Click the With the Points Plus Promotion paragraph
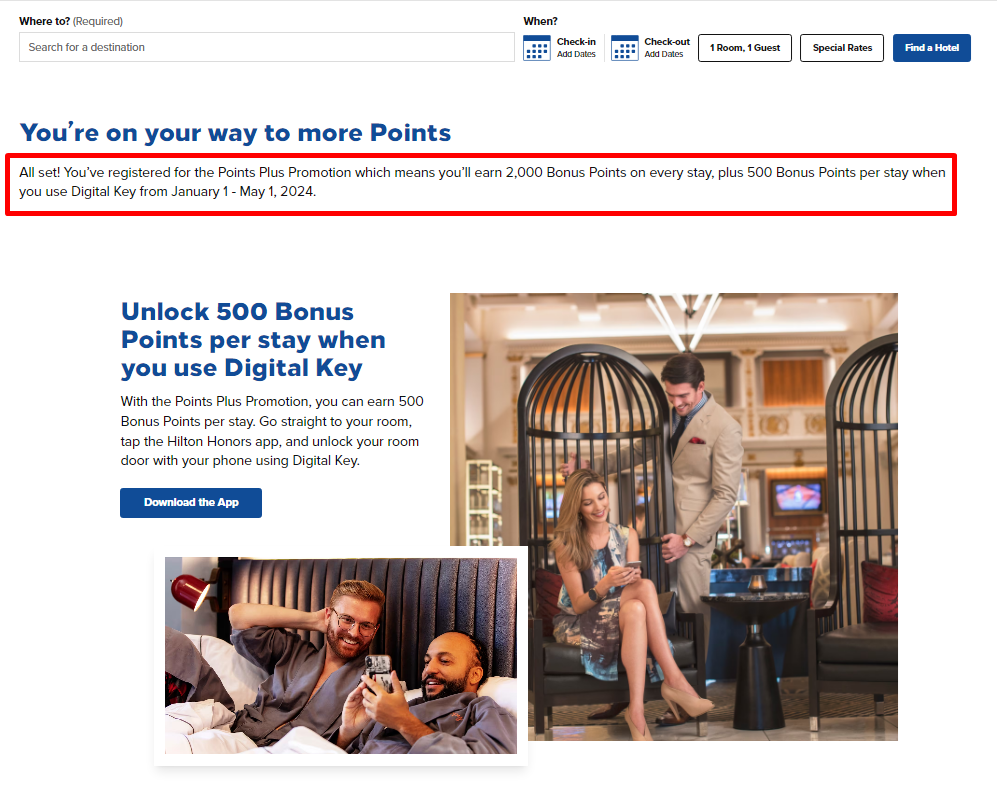The width and height of the screenshot is (997, 785). click(272, 431)
